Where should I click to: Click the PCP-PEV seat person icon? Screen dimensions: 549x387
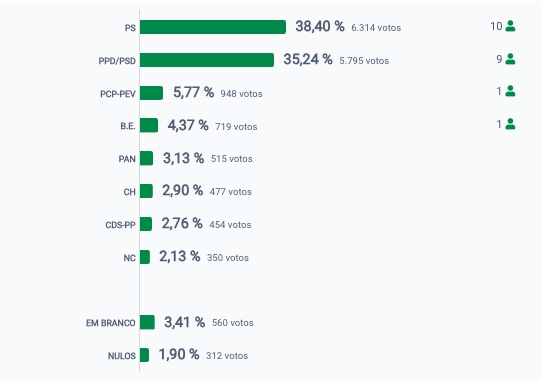coord(510,91)
